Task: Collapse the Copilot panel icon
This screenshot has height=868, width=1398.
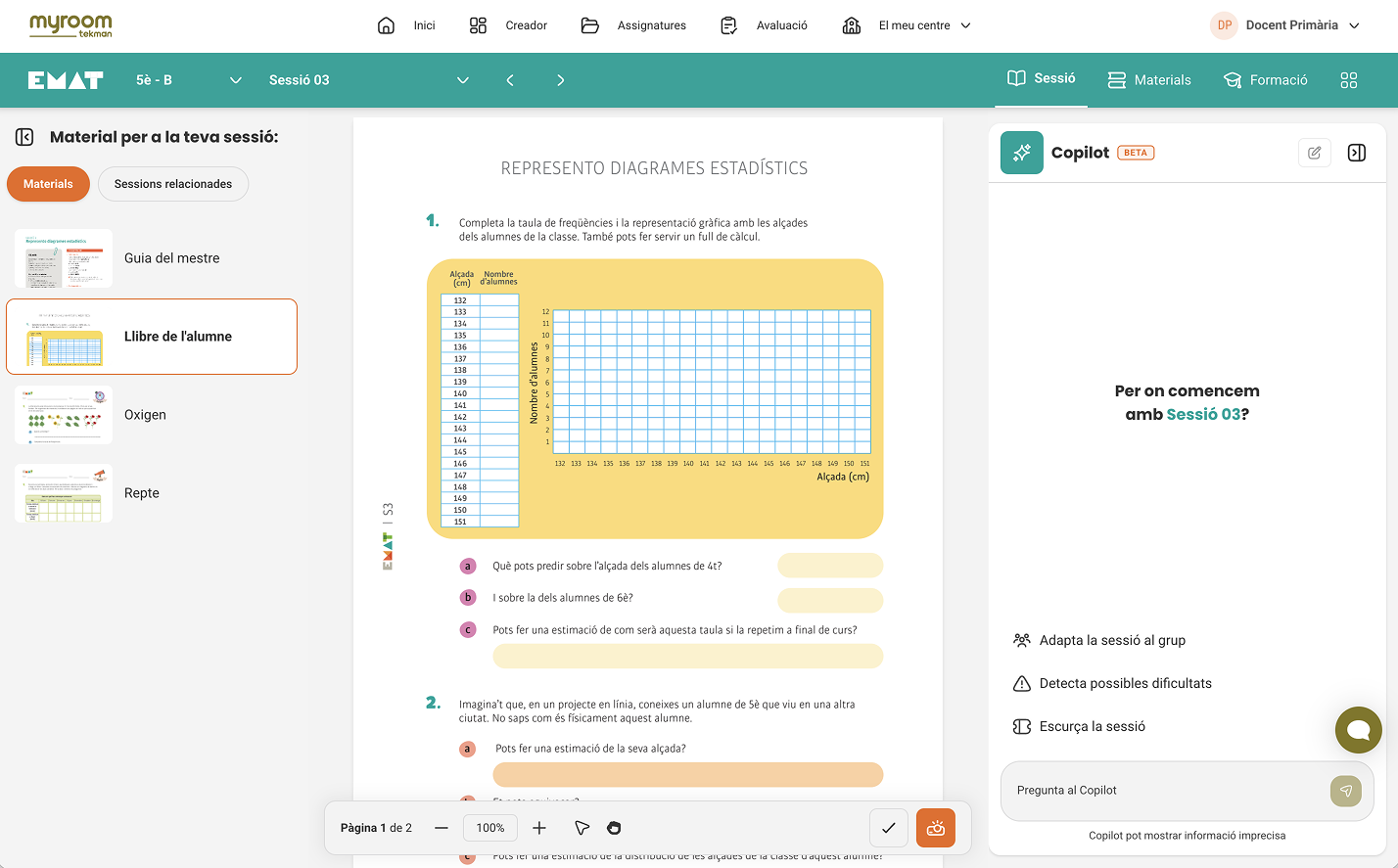Action: (1357, 153)
